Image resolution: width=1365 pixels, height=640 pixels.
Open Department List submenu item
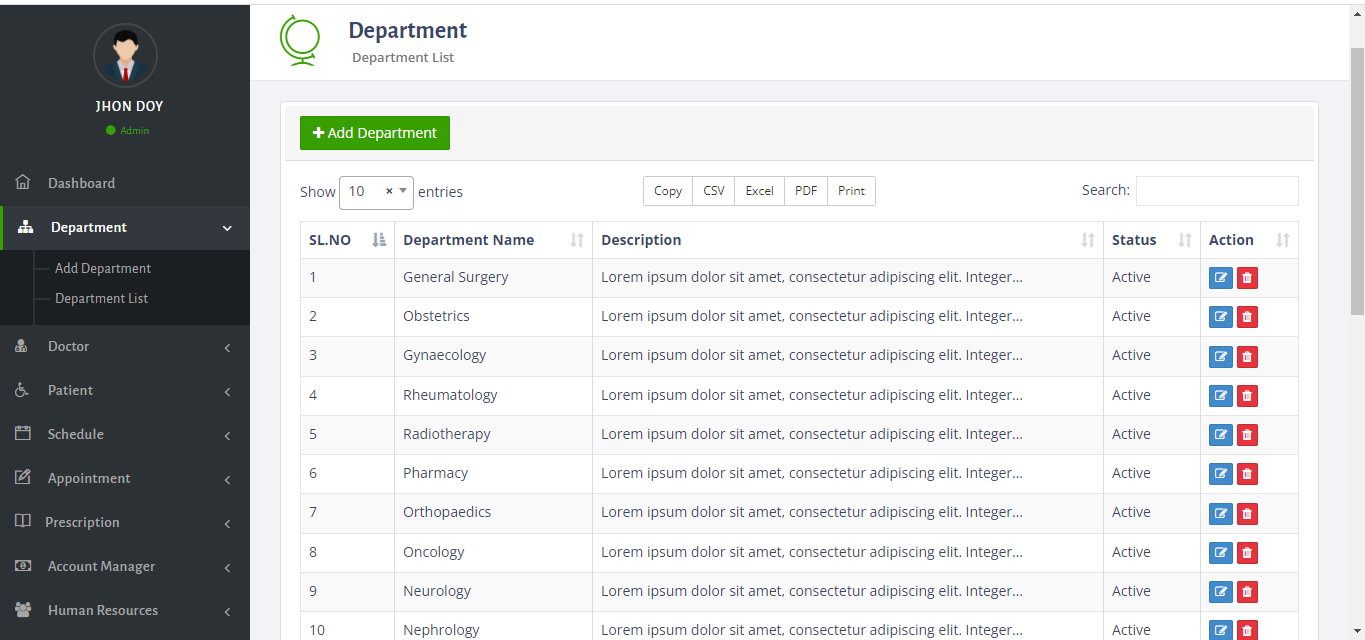(101, 299)
